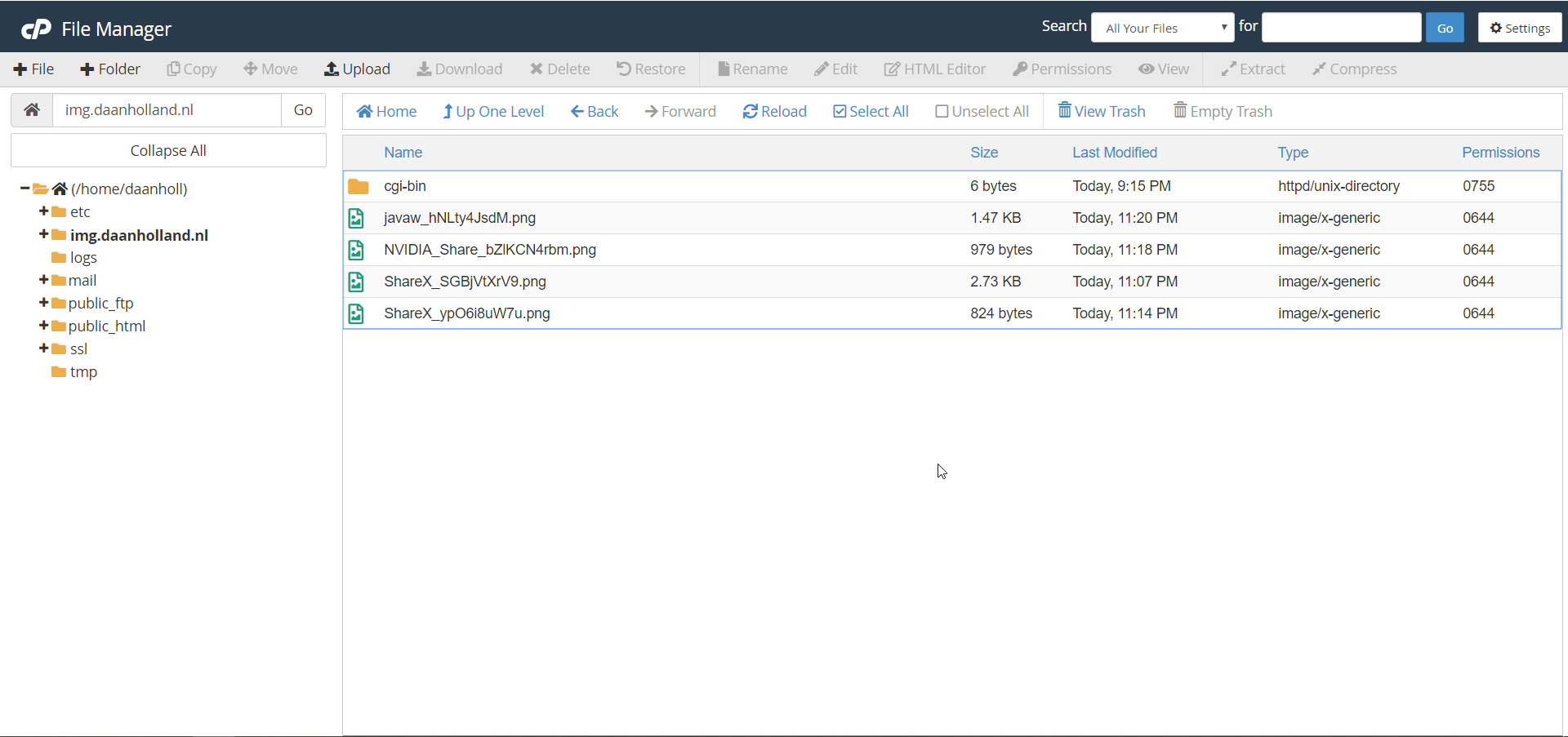Expand the mail folder tree node
The image size is (1568, 737).
point(43,280)
